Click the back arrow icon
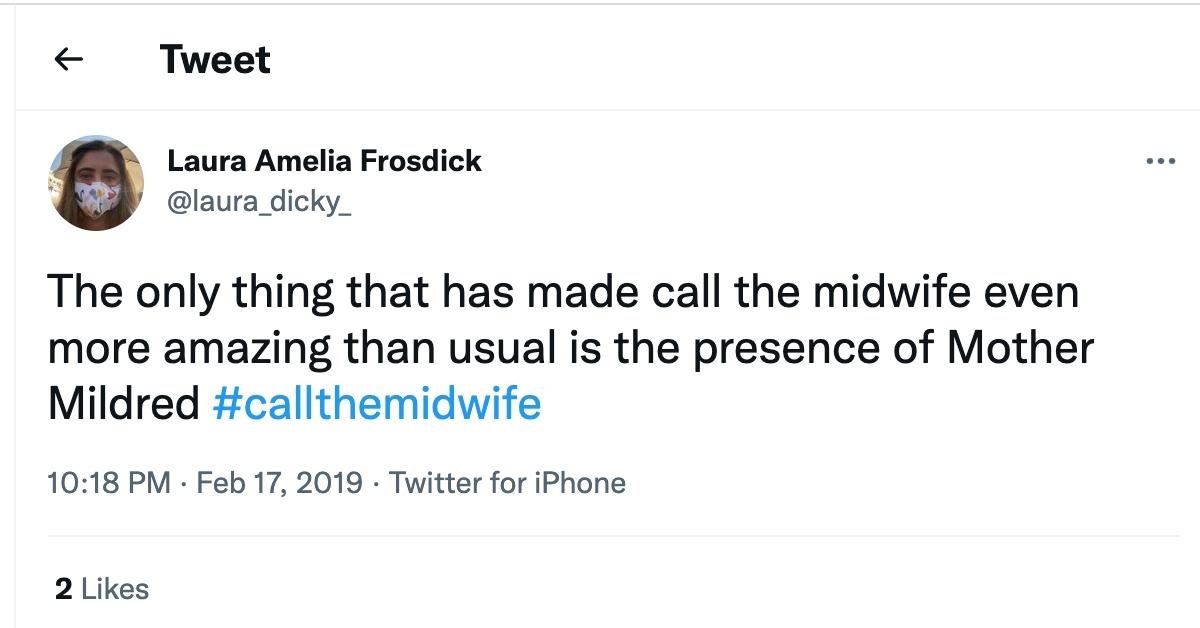This screenshot has width=1200, height=628. pyautogui.click(x=68, y=60)
